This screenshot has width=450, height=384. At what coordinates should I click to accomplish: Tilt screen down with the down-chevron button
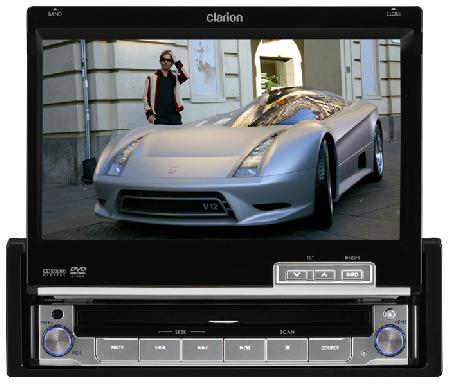[x=296, y=275]
